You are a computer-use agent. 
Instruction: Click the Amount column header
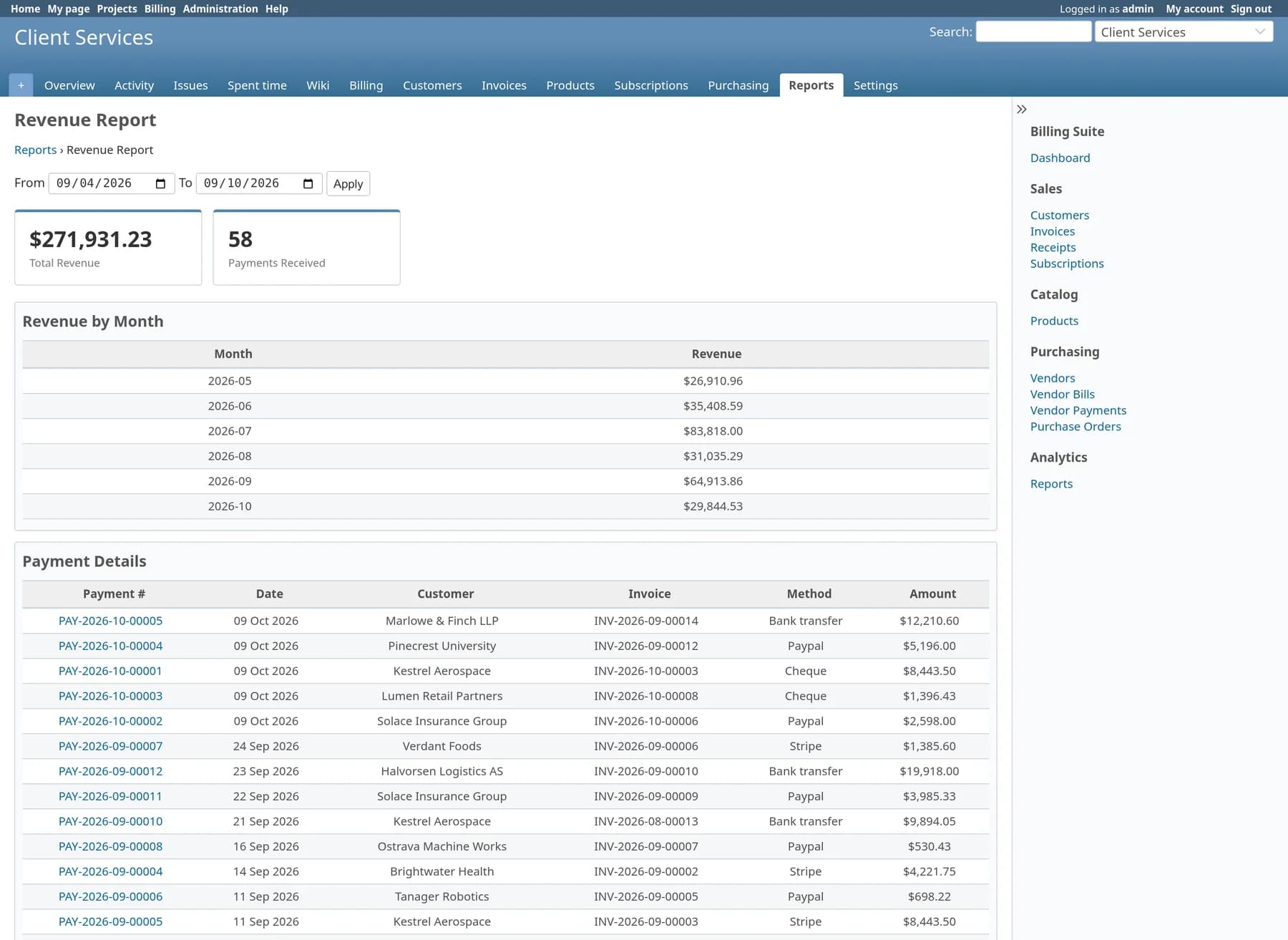pyautogui.click(x=932, y=593)
